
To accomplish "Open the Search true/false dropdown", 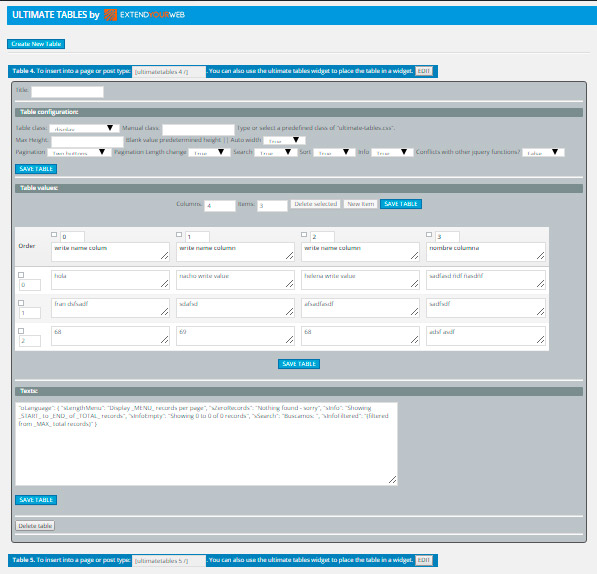I will coord(276,153).
